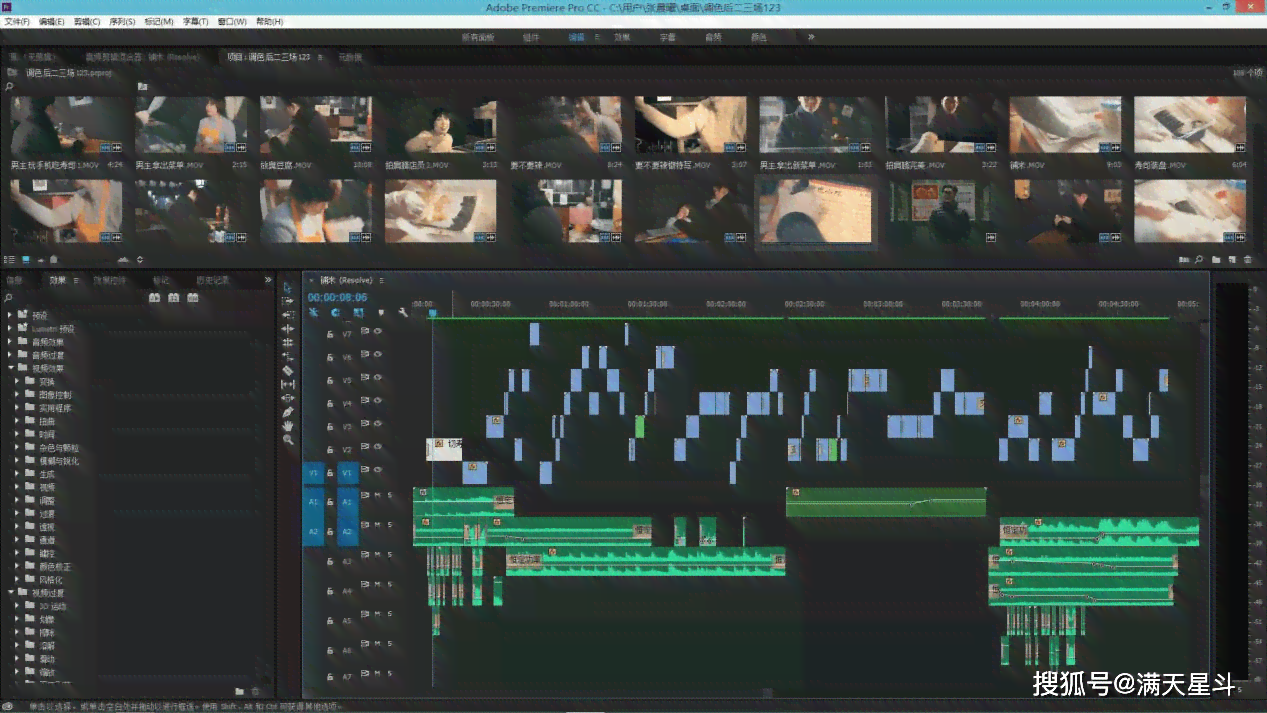Select the Slip tool

(288, 384)
